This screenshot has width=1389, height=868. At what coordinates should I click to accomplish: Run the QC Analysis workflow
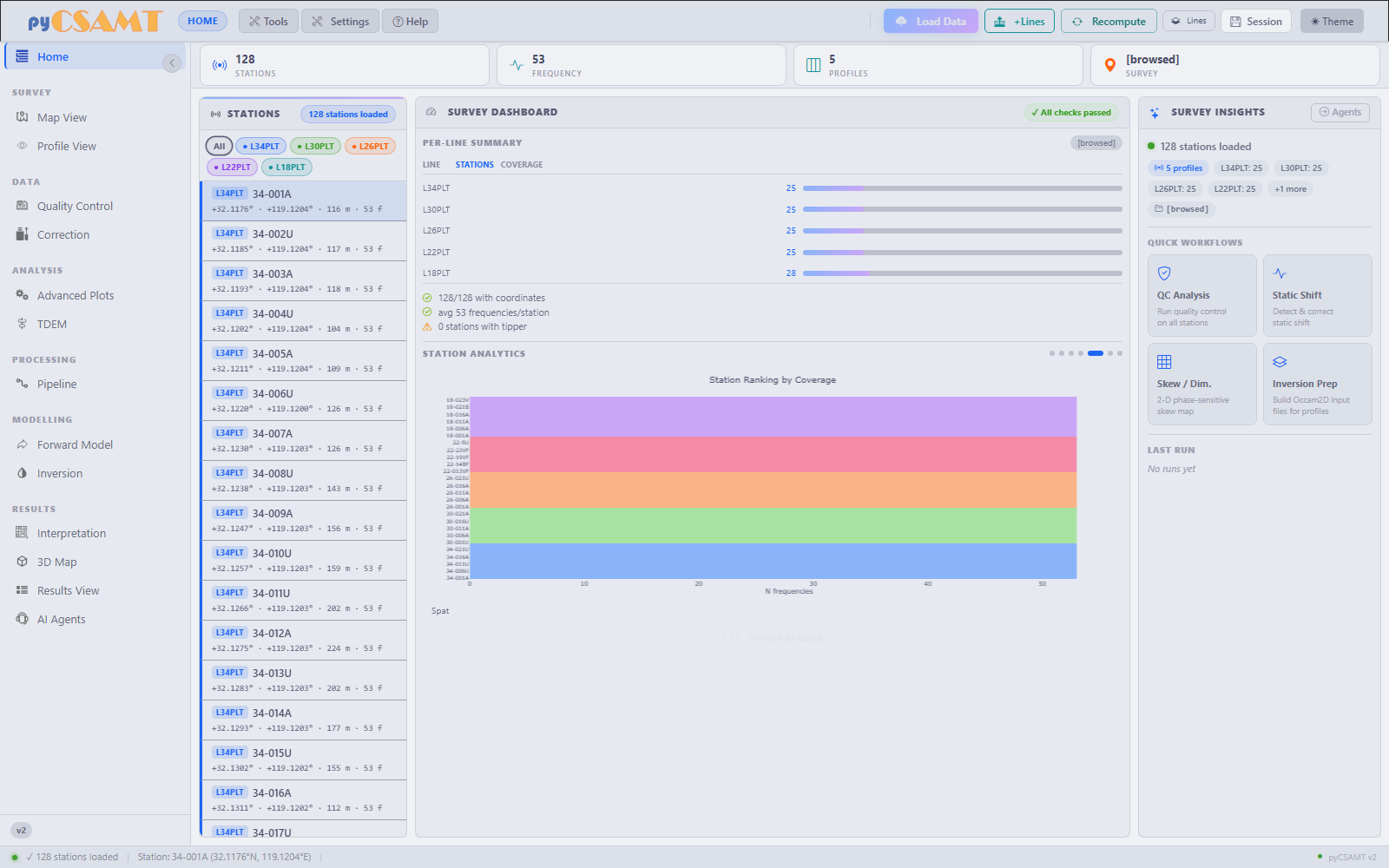[x=1202, y=295]
